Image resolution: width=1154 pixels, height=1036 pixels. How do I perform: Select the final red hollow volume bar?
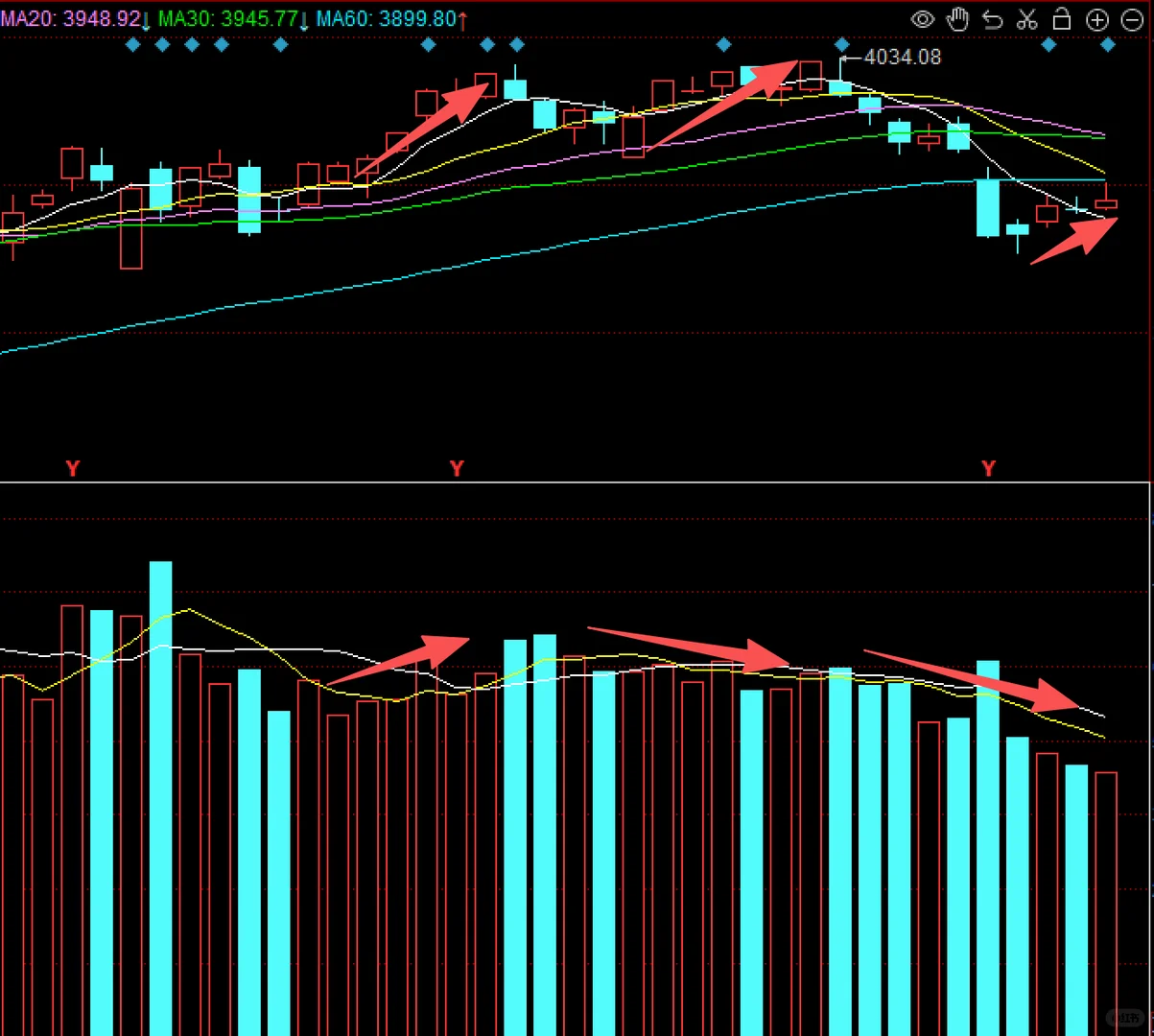pyautogui.click(x=1106, y=904)
